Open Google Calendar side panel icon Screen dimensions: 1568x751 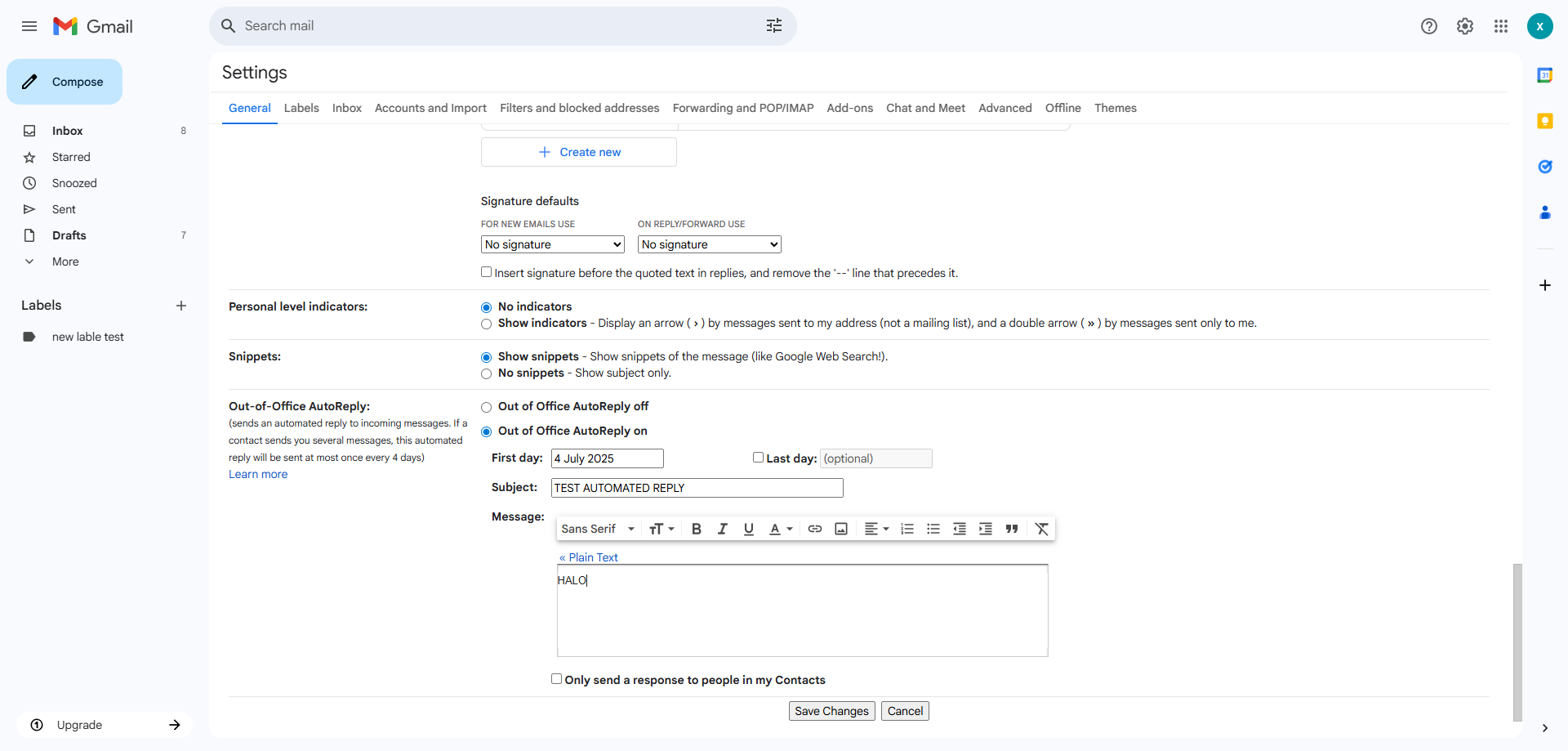pos(1545,75)
